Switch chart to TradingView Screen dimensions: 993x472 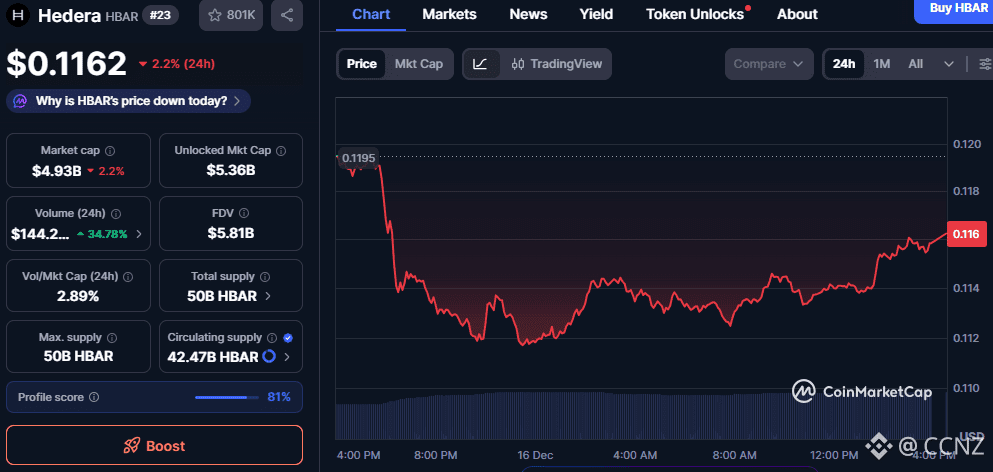click(x=557, y=64)
